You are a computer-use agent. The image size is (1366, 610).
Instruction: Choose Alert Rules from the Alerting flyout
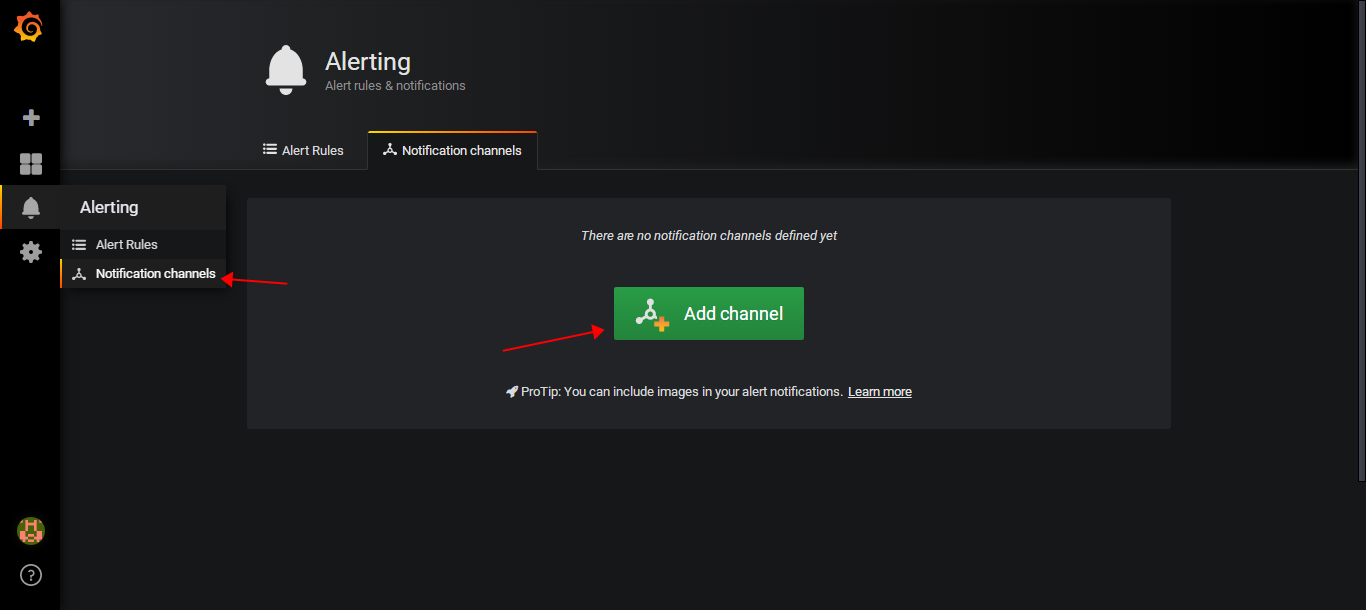pos(126,245)
